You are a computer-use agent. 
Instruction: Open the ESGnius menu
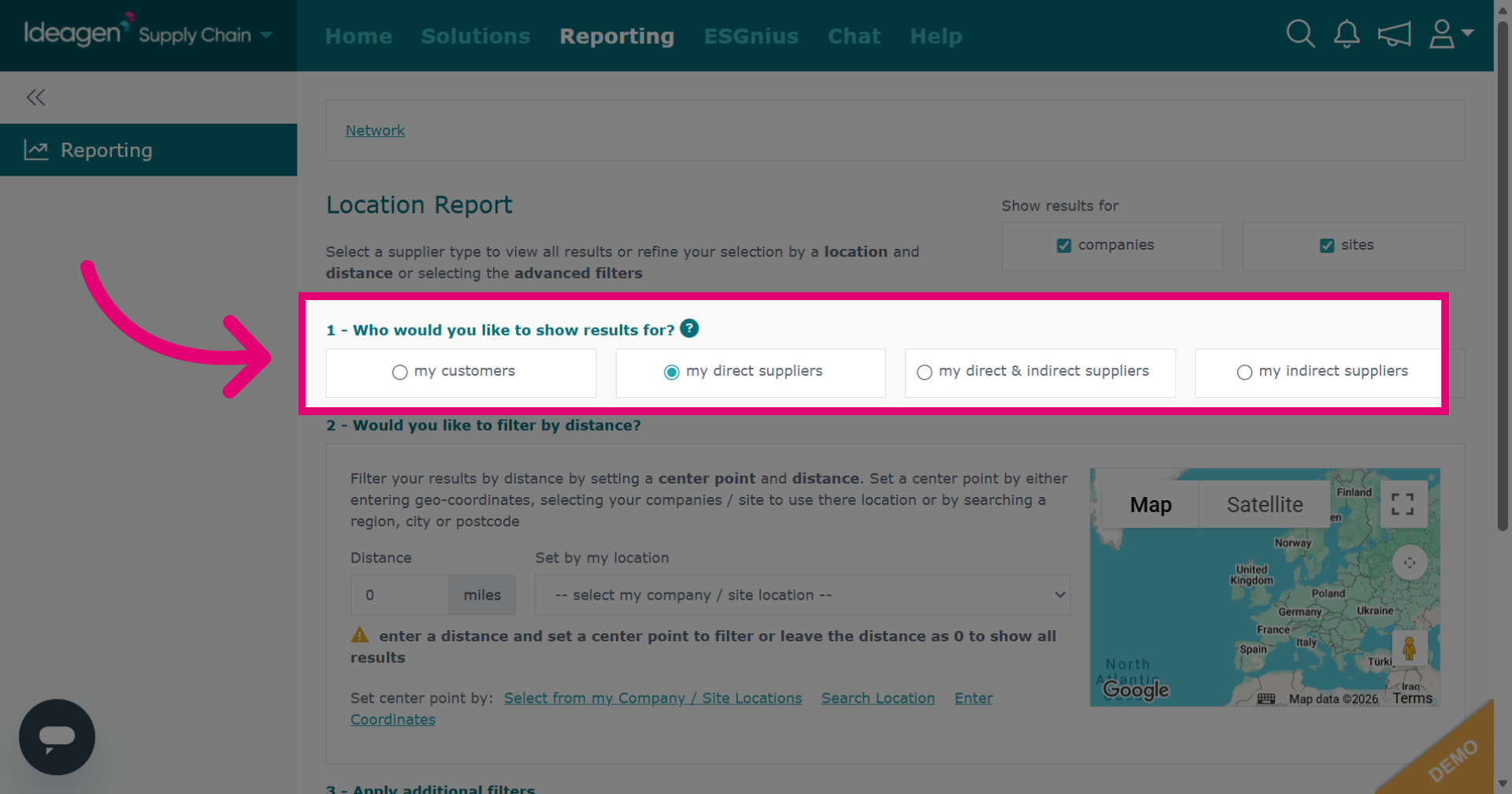click(751, 36)
